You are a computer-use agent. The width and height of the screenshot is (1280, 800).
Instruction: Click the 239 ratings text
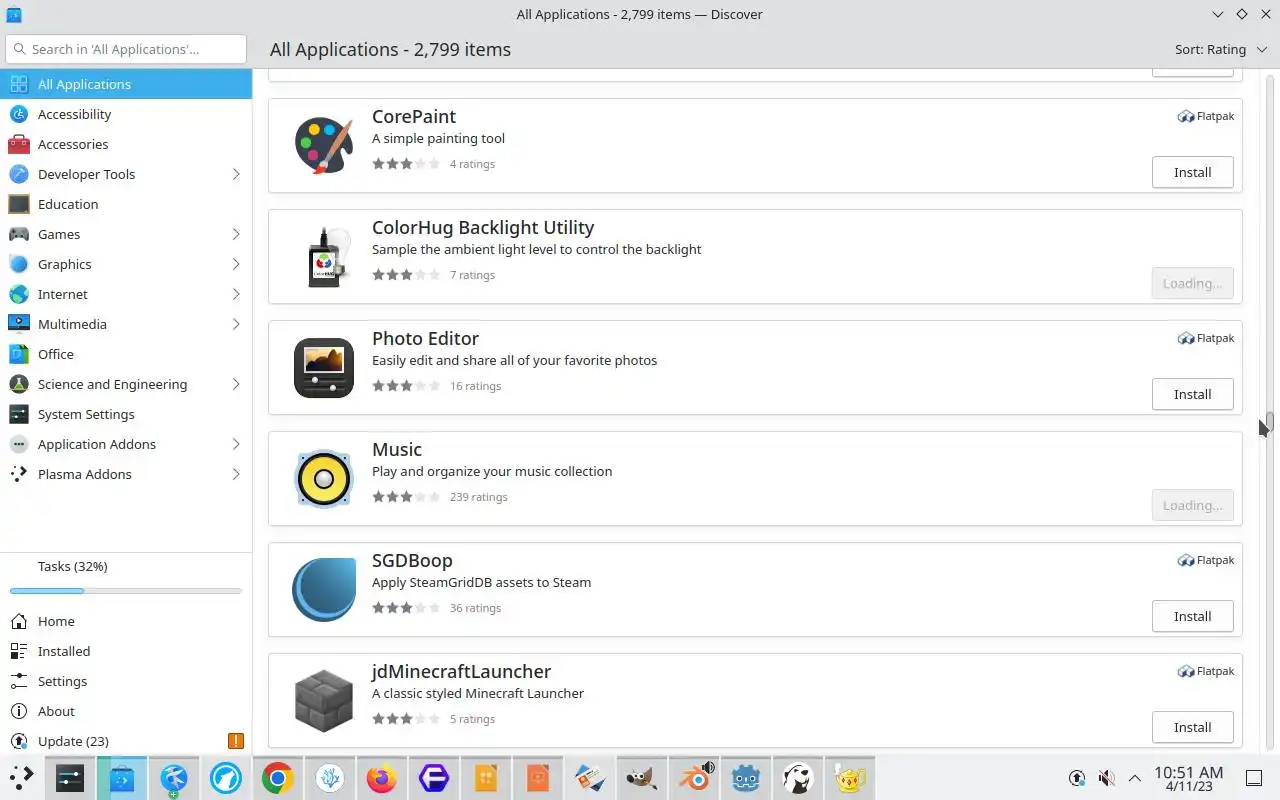coord(479,497)
